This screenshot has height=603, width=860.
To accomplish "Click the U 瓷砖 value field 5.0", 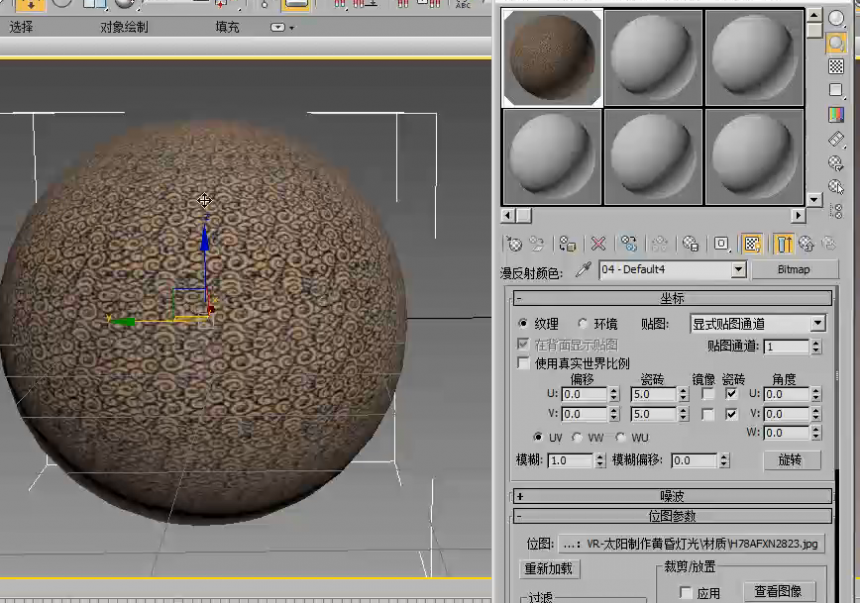I will tap(654, 394).
